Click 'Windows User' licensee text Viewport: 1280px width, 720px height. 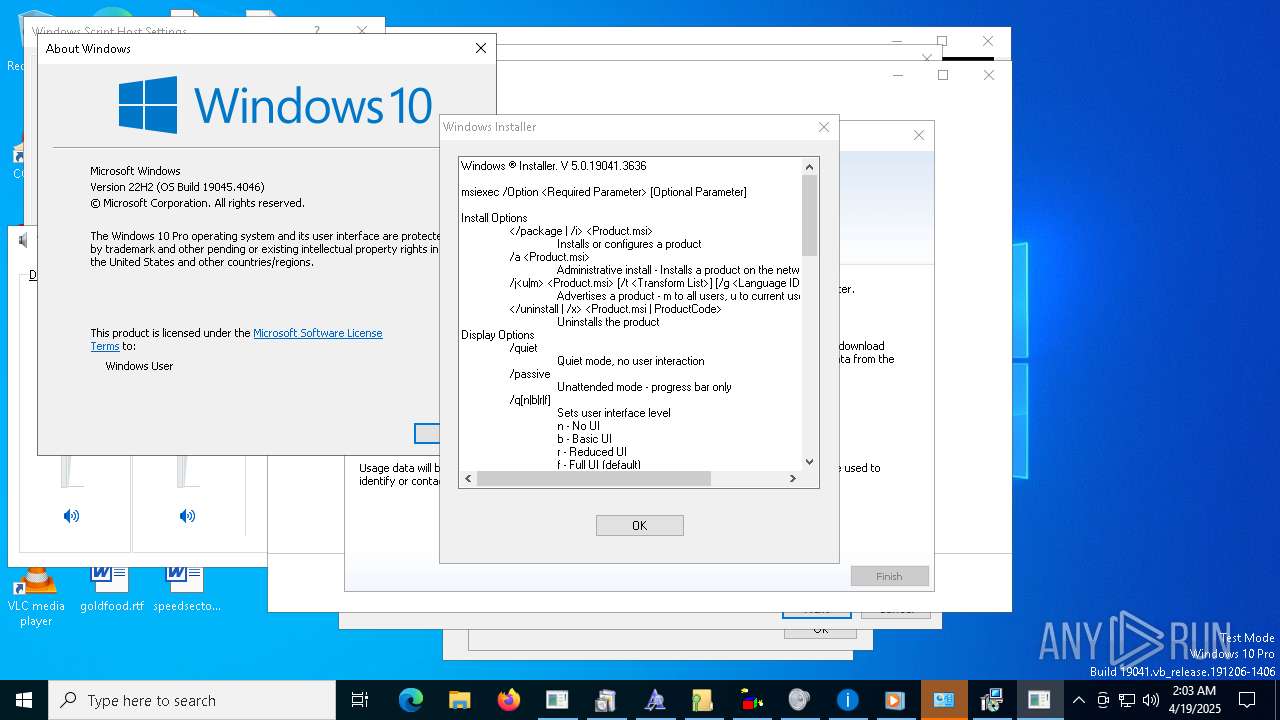click(x=139, y=366)
